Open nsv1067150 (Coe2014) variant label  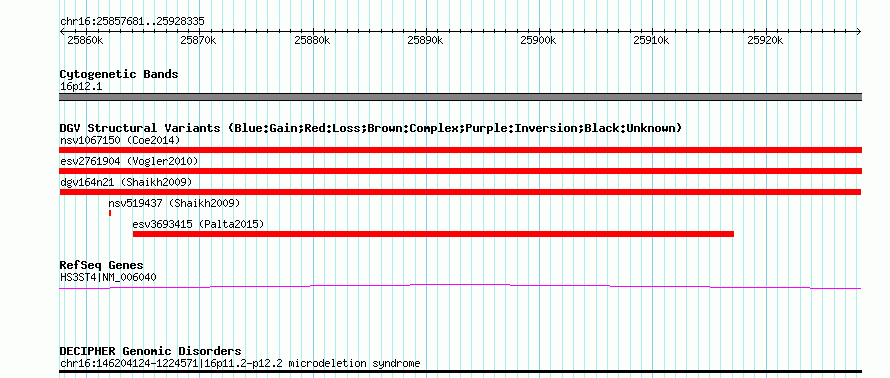coord(120,140)
